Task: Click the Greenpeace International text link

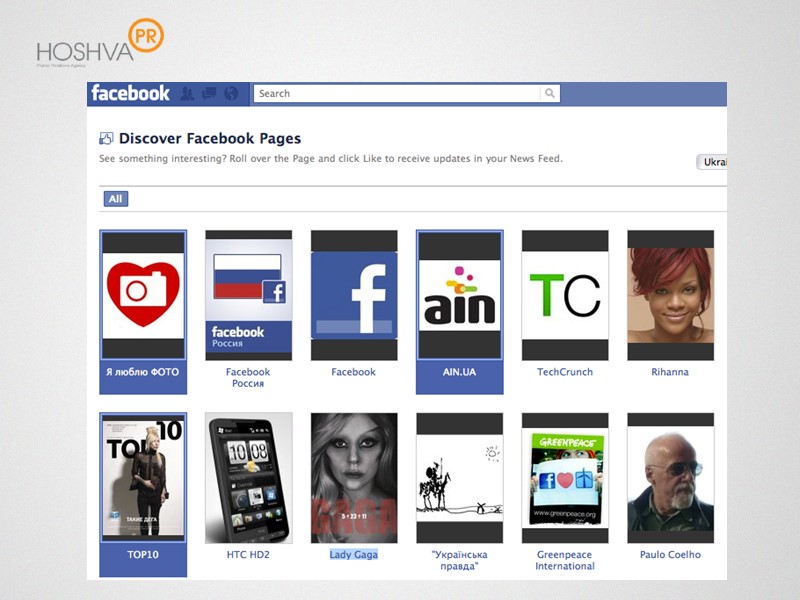Action: click(565, 560)
